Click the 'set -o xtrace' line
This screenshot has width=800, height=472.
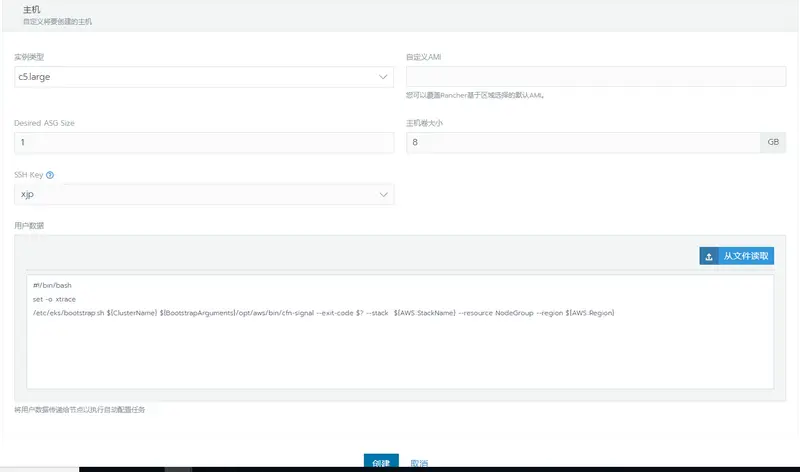[54, 299]
